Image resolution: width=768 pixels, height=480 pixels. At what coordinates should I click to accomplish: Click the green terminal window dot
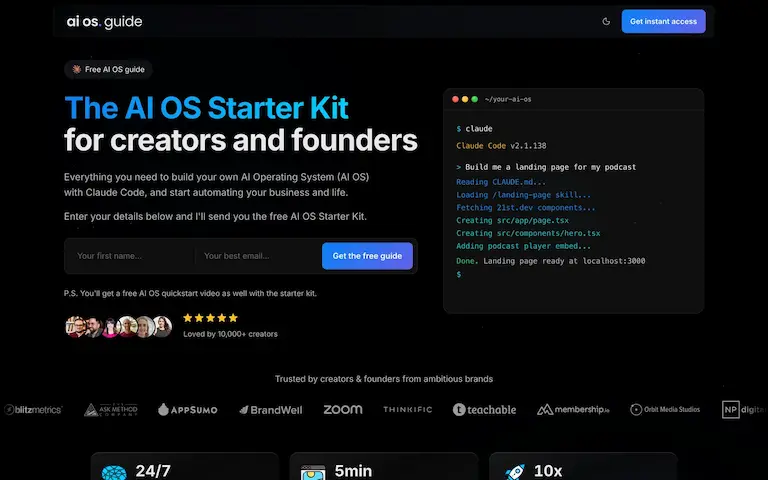point(474,99)
